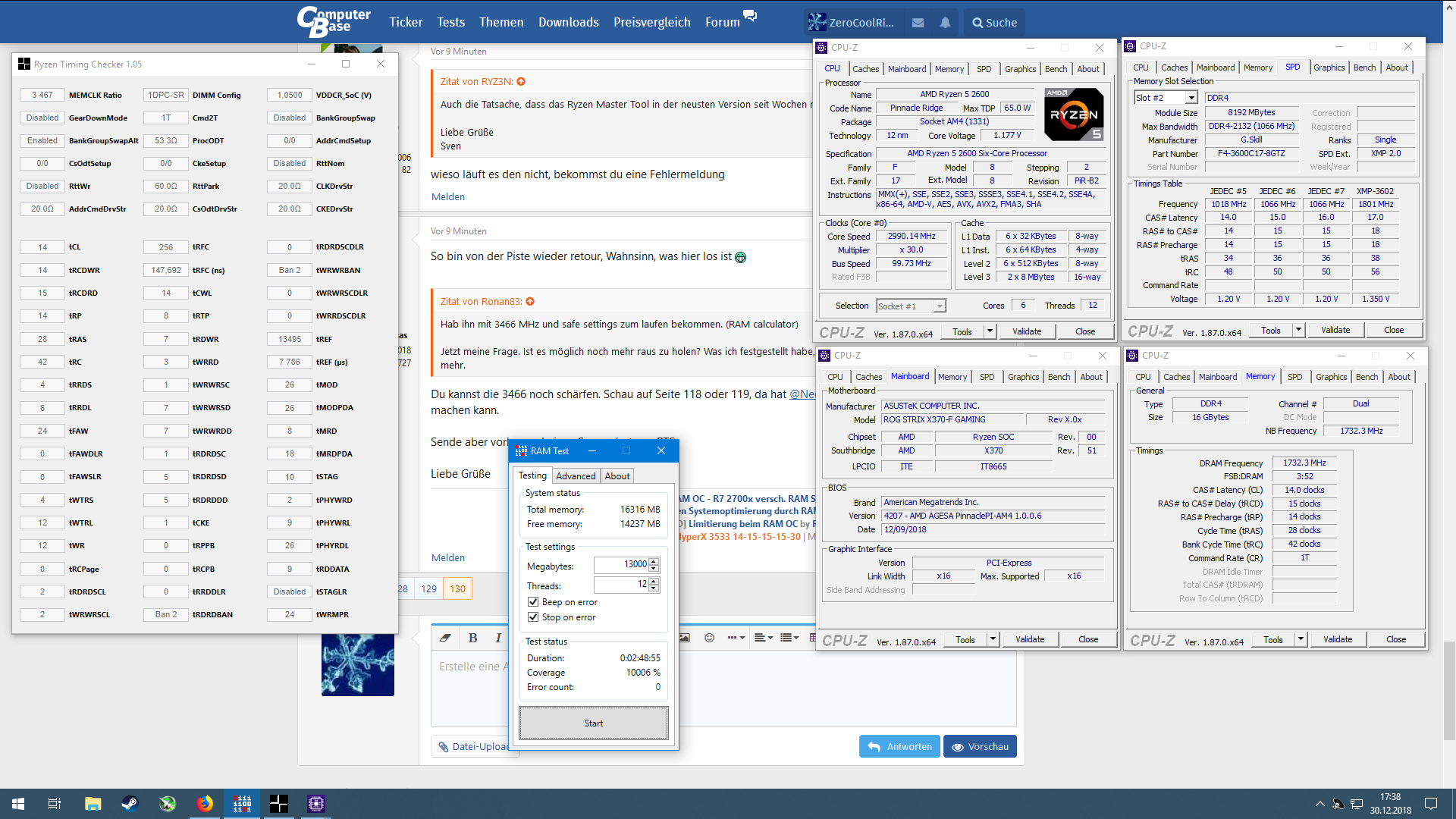Image resolution: width=1456 pixels, height=819 pixels.
Task: Click the Datei-Upload paperclip icon
Action: (x=444, y=746)
